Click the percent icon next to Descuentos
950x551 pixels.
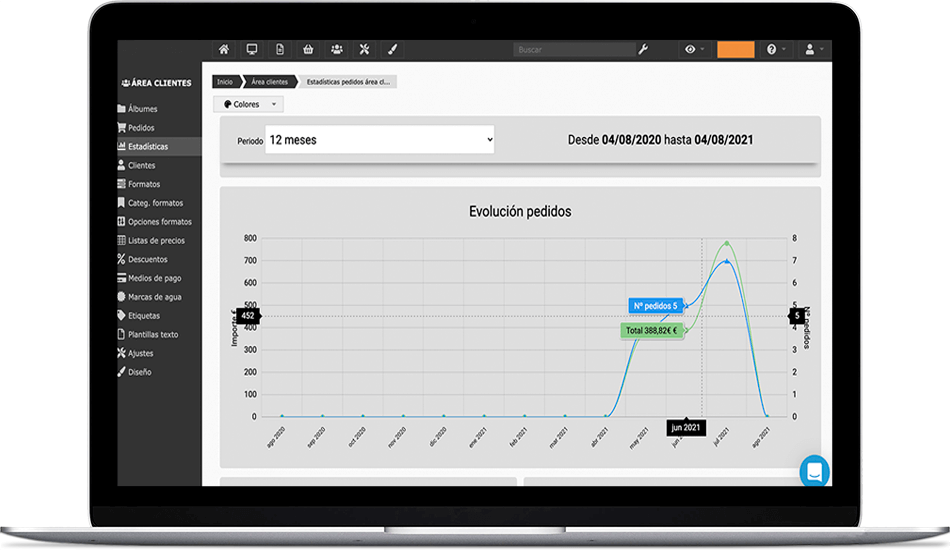121,259
